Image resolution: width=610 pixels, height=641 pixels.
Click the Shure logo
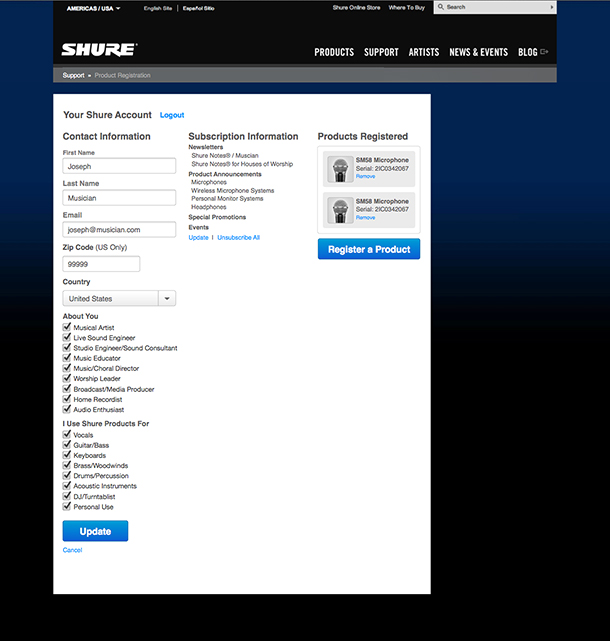[99, 50]
